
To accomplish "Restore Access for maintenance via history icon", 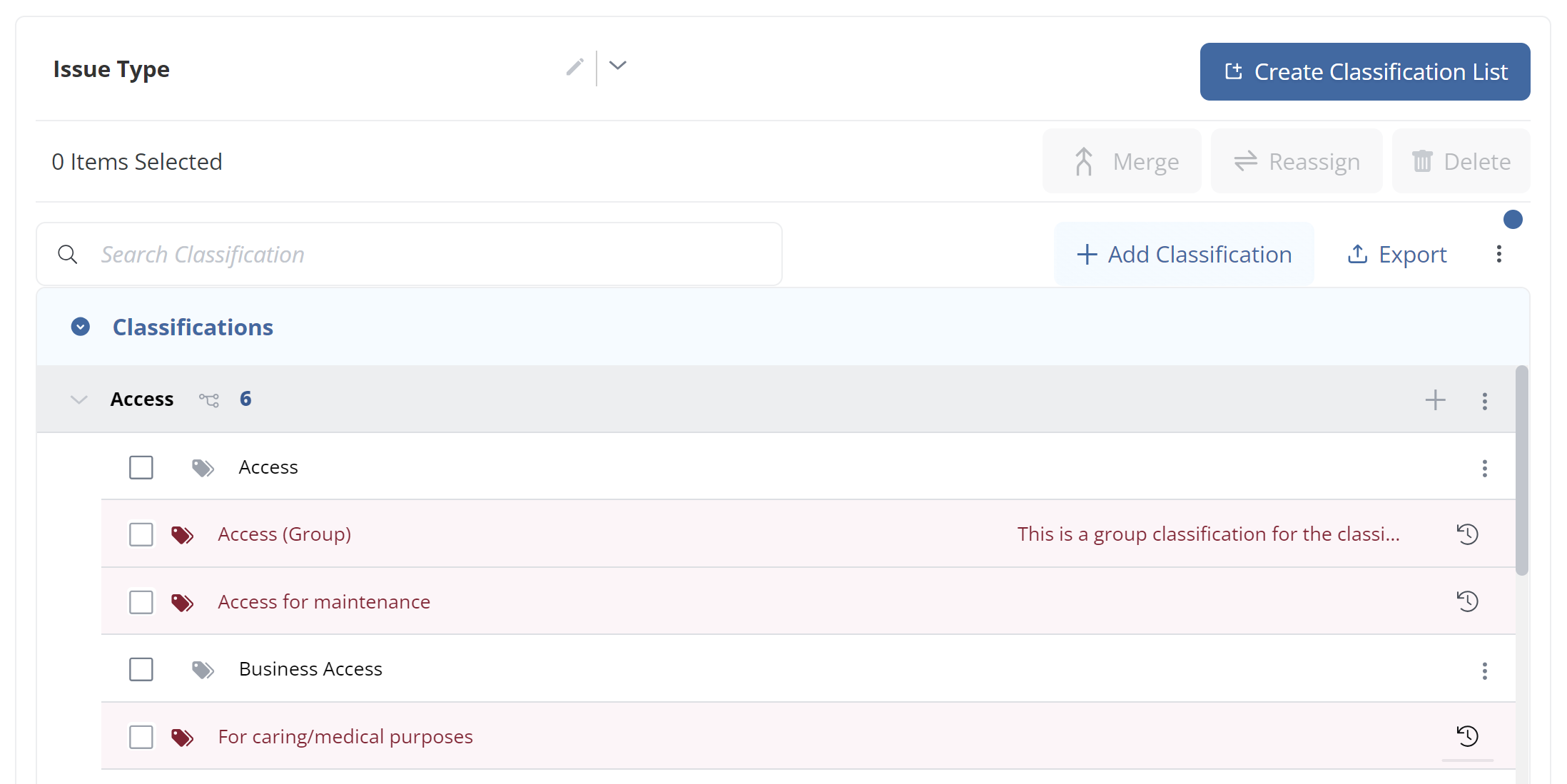I will tap(1467, 601).
